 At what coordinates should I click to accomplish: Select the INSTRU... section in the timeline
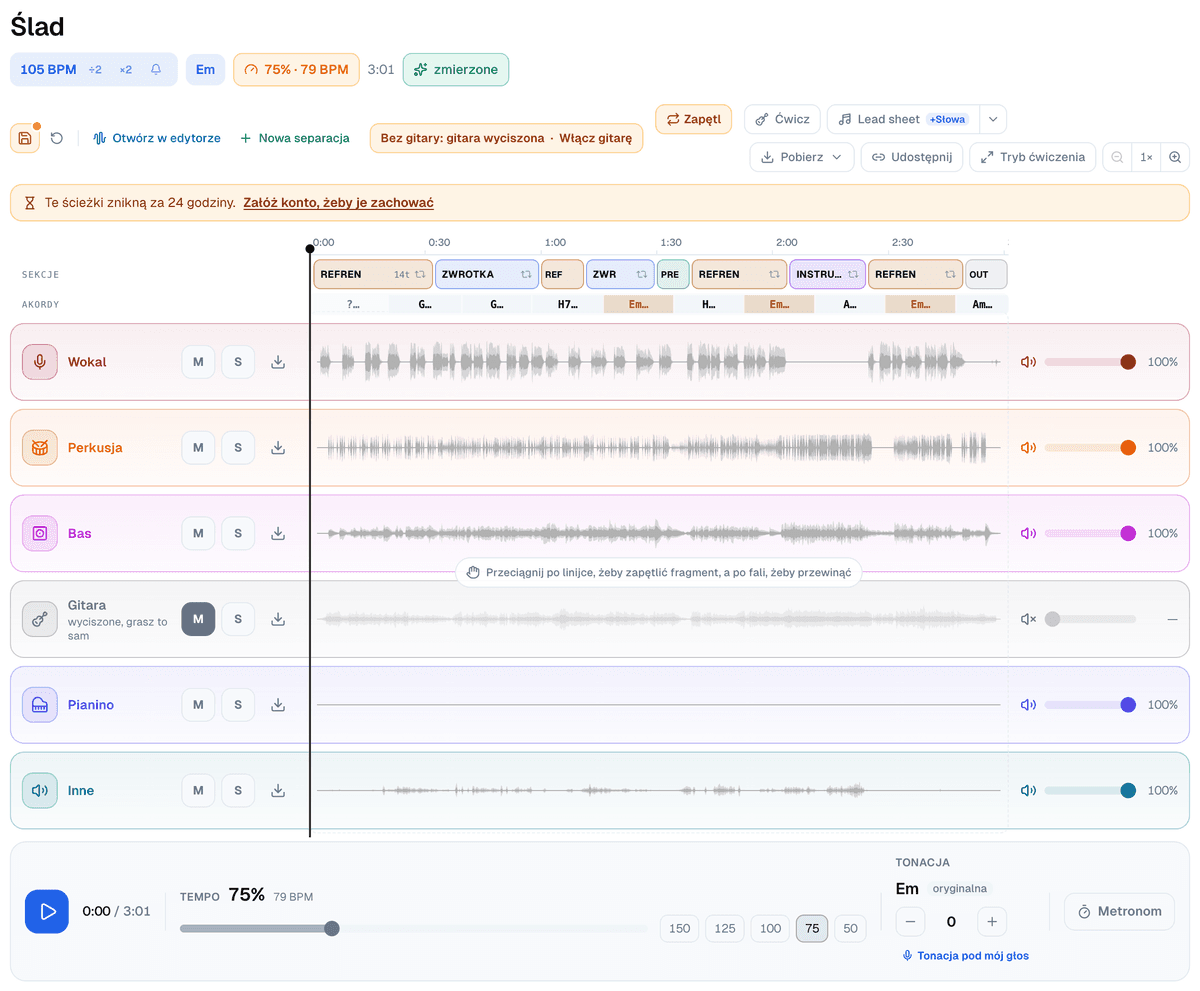(827, 274)
